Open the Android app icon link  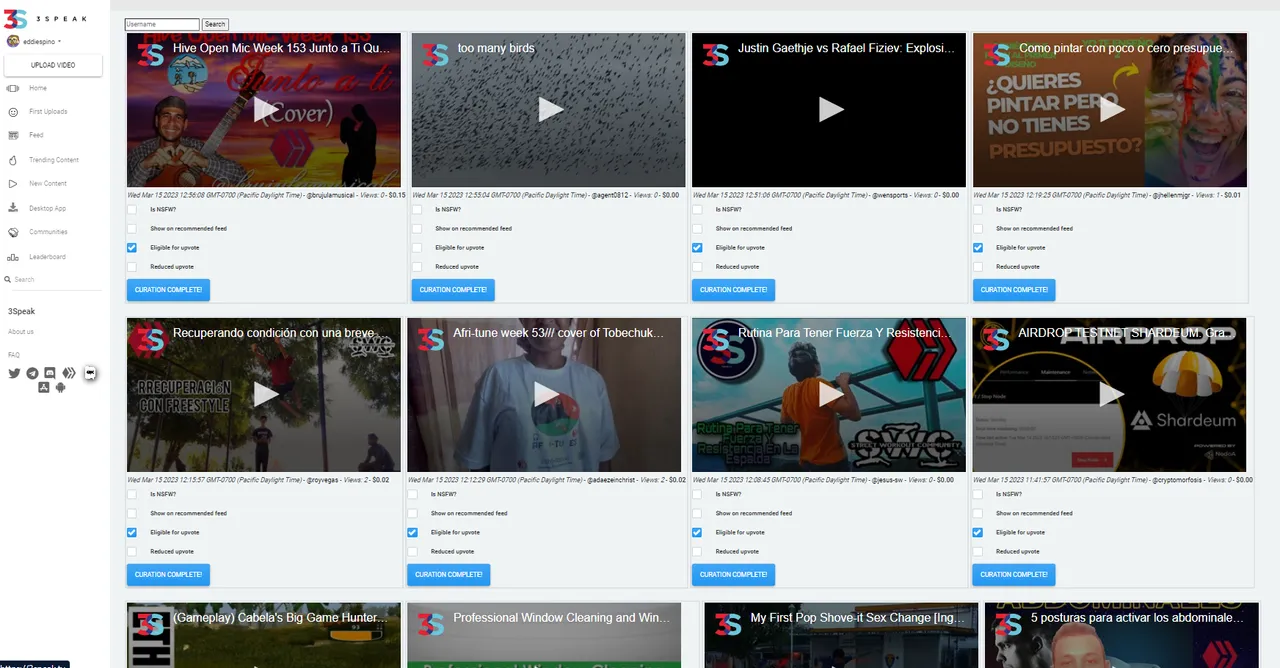click(61, 387)
